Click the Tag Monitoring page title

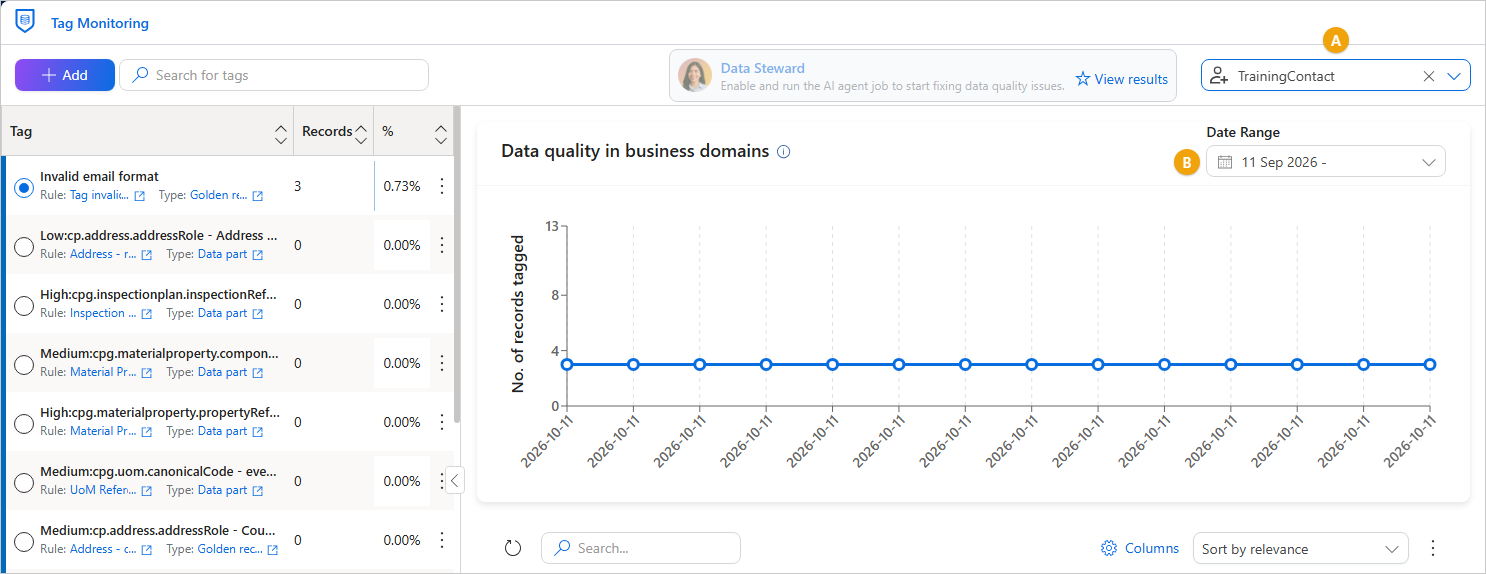(100, 23)
